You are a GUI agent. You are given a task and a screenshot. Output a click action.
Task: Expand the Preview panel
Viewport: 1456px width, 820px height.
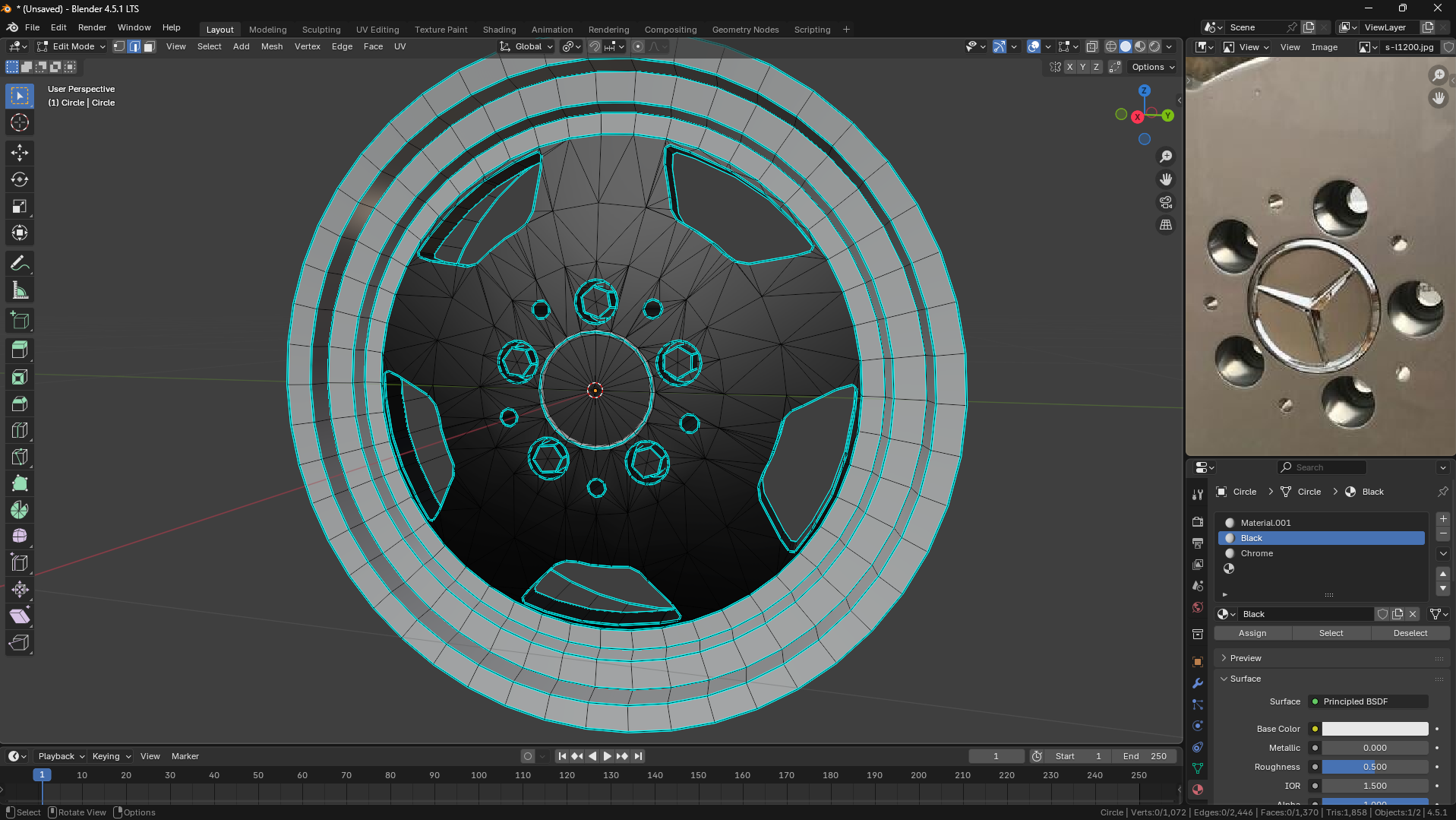point(1246,658)
